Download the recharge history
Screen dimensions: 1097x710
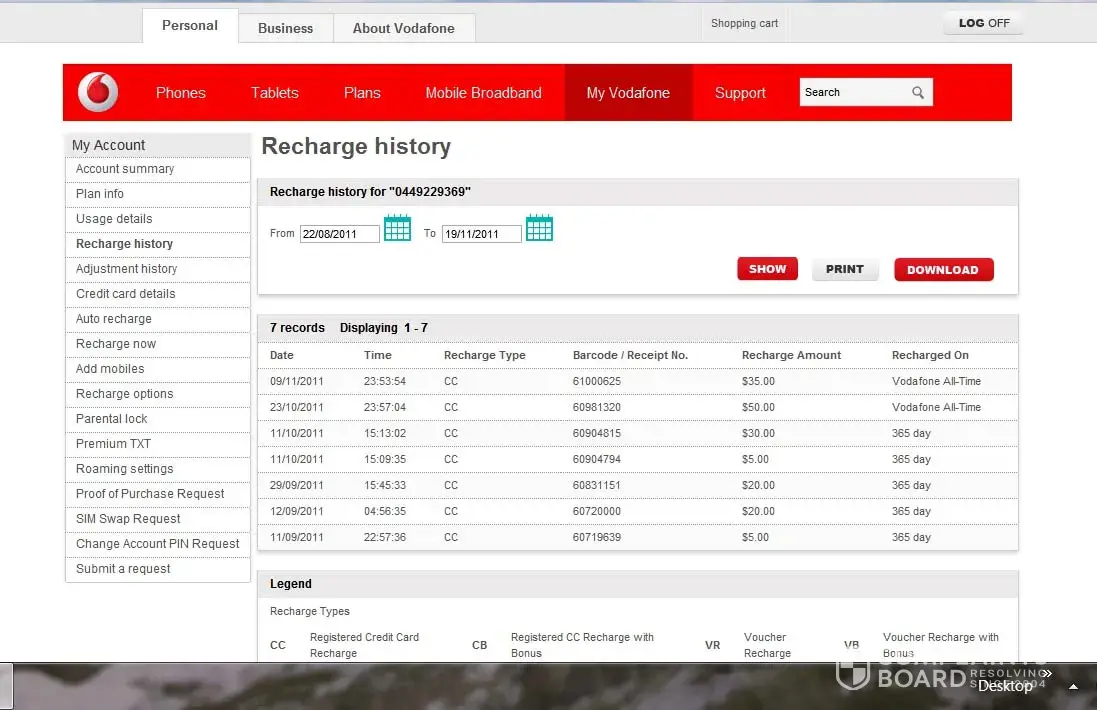[943, 269]
